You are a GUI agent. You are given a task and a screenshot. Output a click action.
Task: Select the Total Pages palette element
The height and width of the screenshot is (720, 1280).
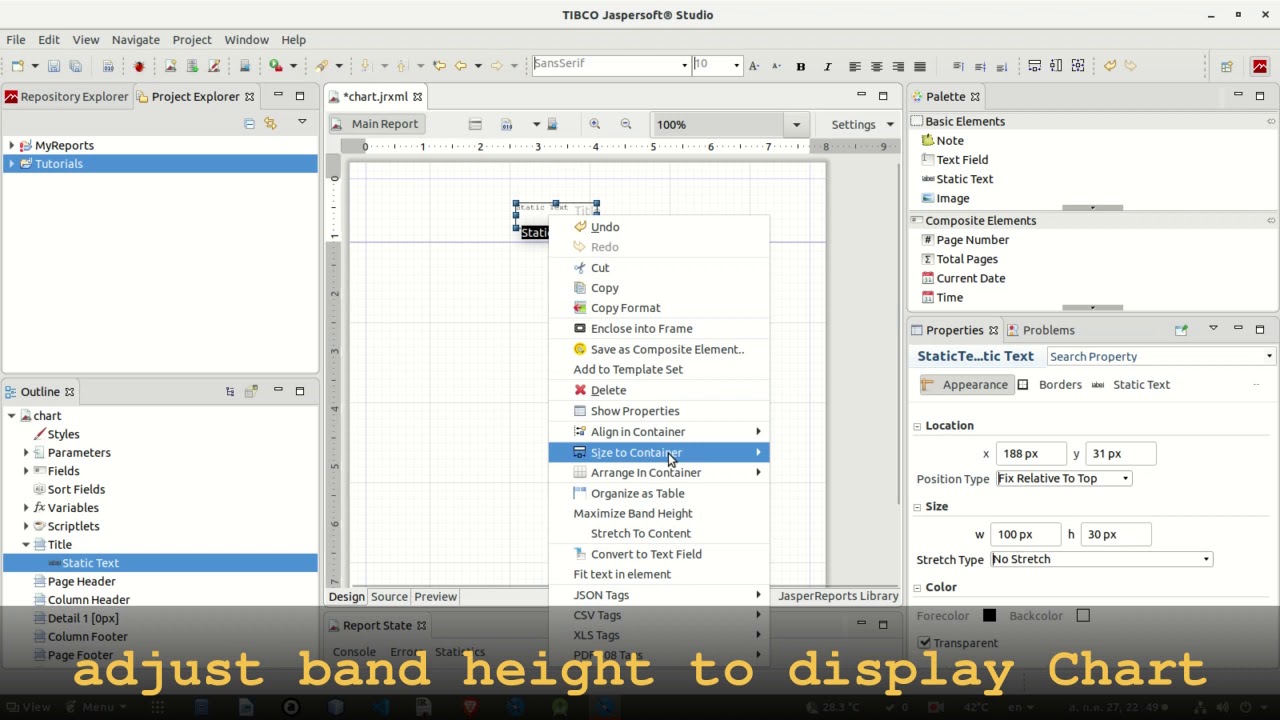pyautogui.click(x=959, y=259)
